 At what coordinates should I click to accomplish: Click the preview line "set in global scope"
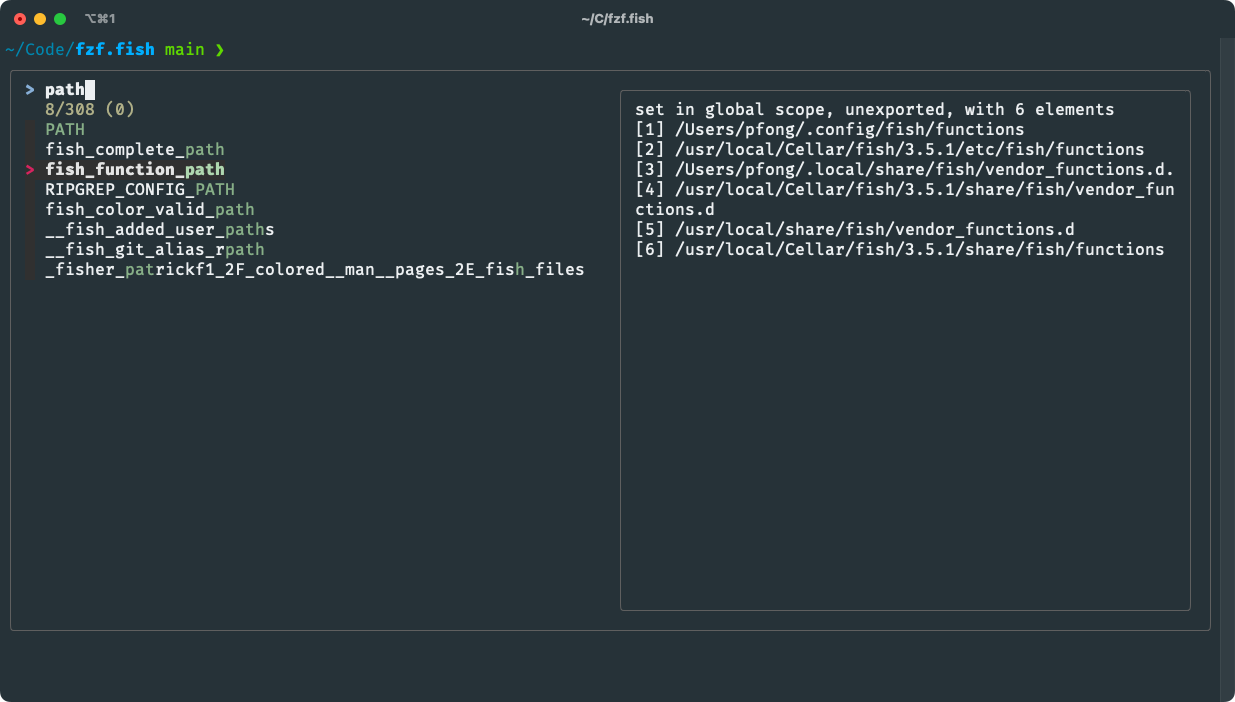point(875,110)
